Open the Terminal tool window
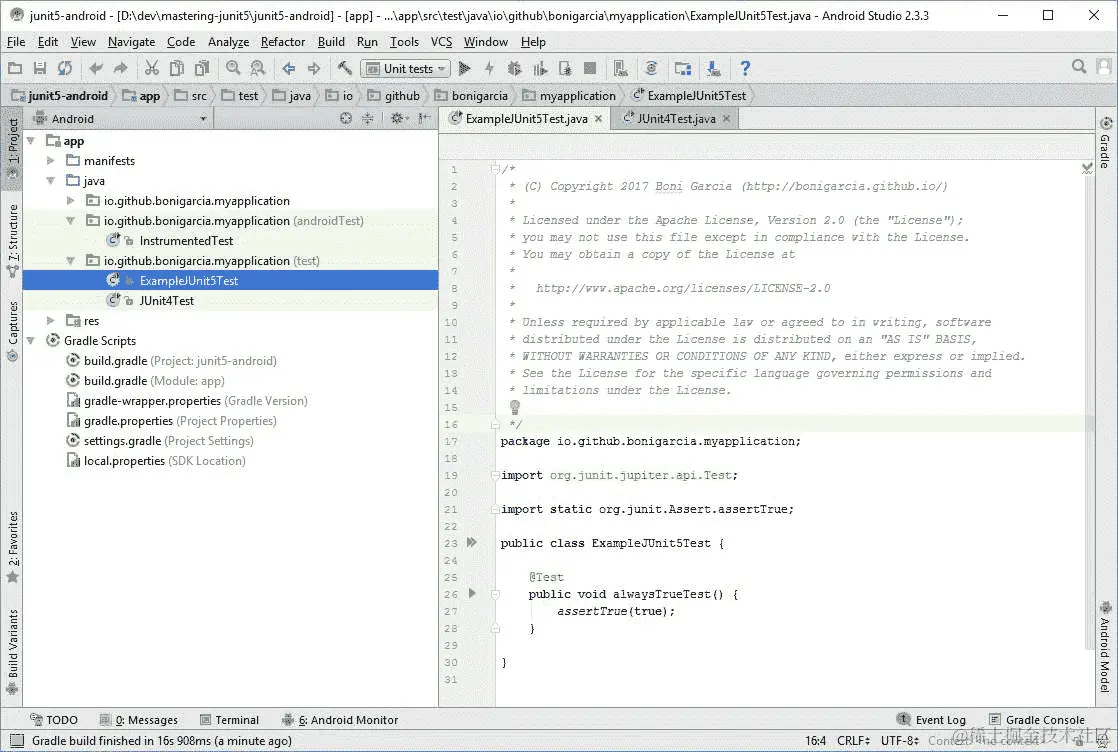1118x752 pixels. point(230,720)
